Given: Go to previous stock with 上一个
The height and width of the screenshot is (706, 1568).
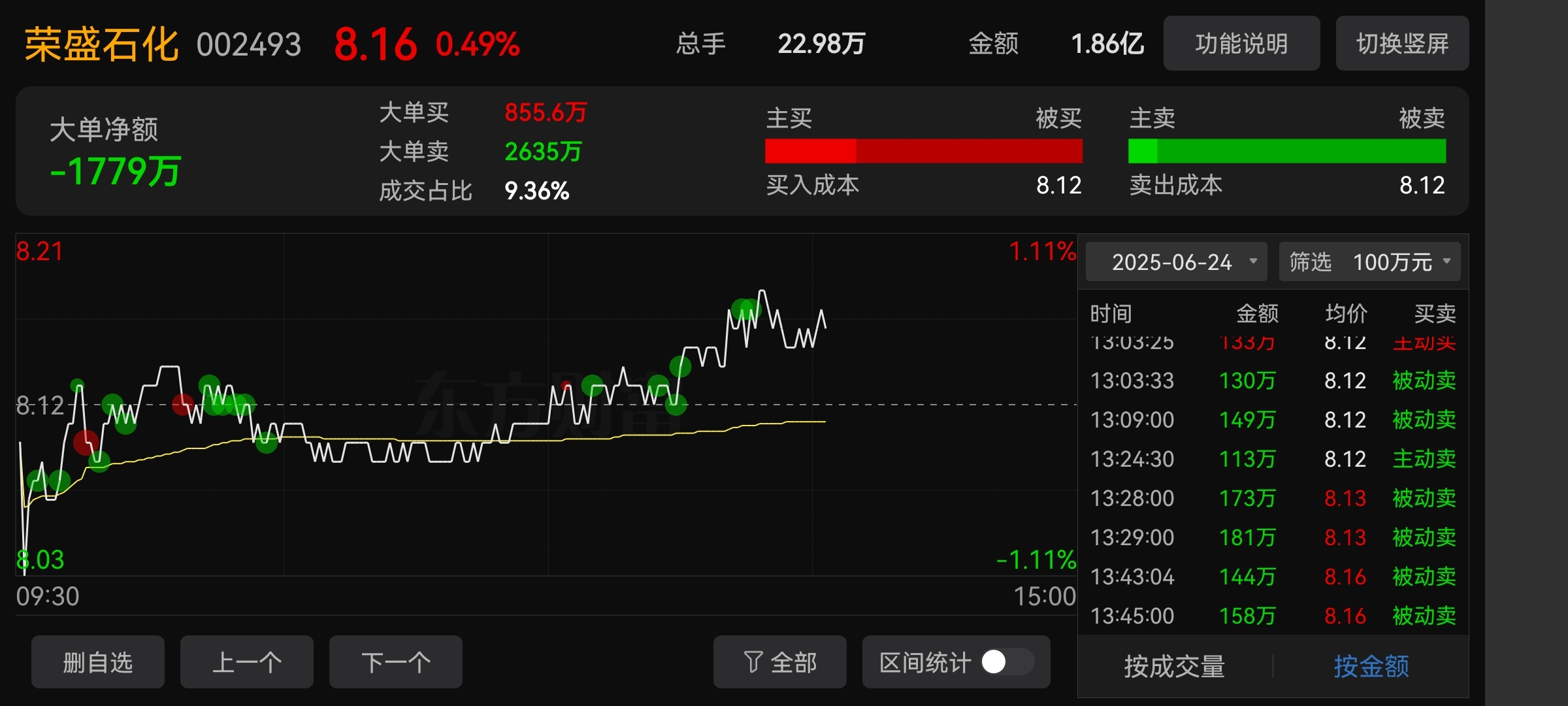Looking at the screenshot, I should pos(247,662).
